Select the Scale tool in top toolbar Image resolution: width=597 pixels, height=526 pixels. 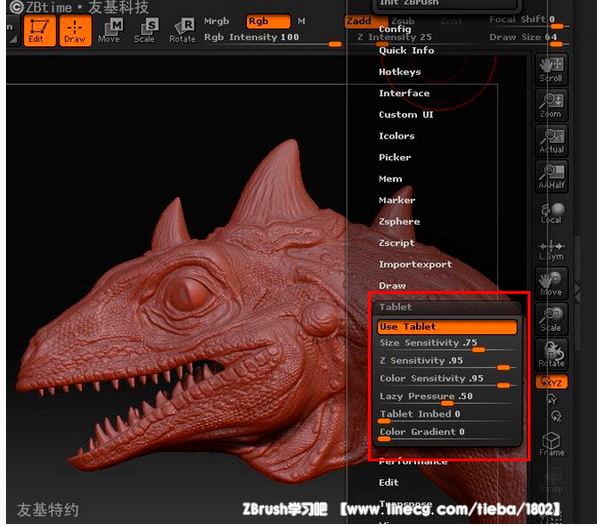(x=145, y=31)
